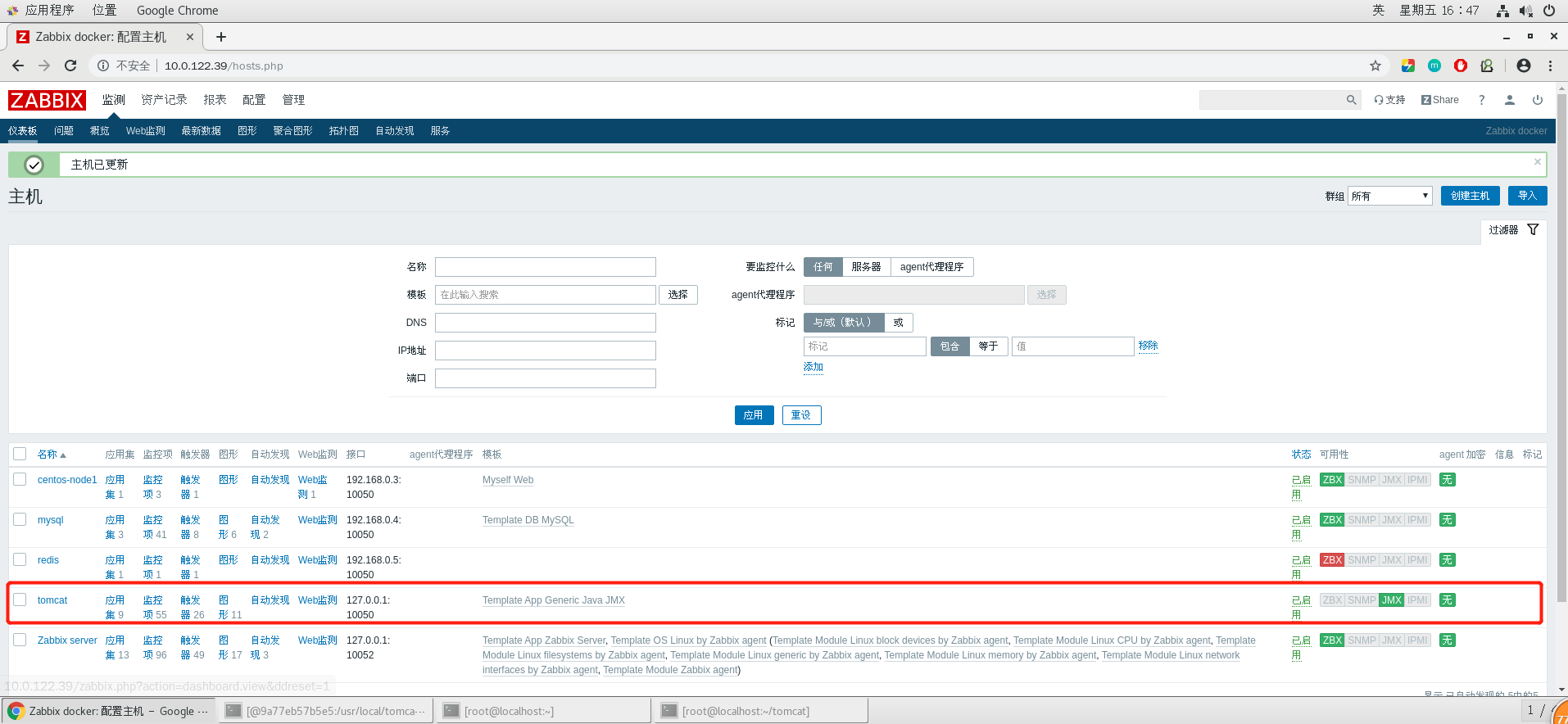Click the search magnifier icon in Zabbix header
This screenshot has height=724, width=1568.
(1351, 100)
